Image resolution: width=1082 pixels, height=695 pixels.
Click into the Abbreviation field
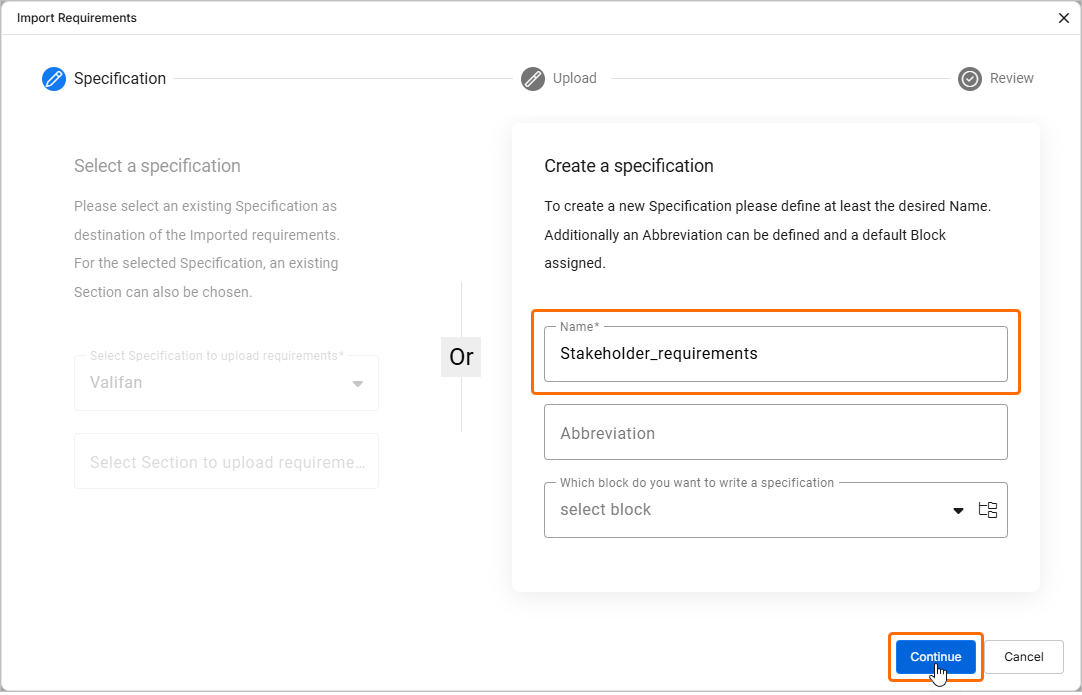coord(775,433)
